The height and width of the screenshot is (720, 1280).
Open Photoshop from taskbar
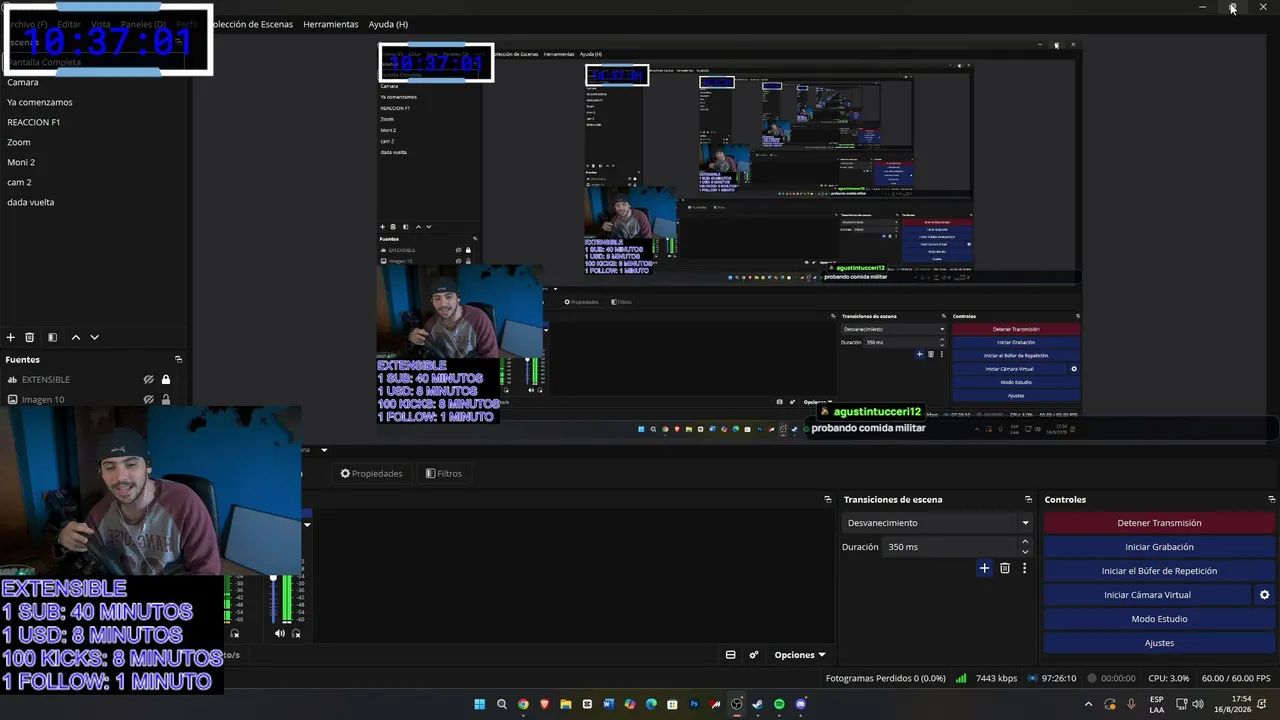point(694,704)
